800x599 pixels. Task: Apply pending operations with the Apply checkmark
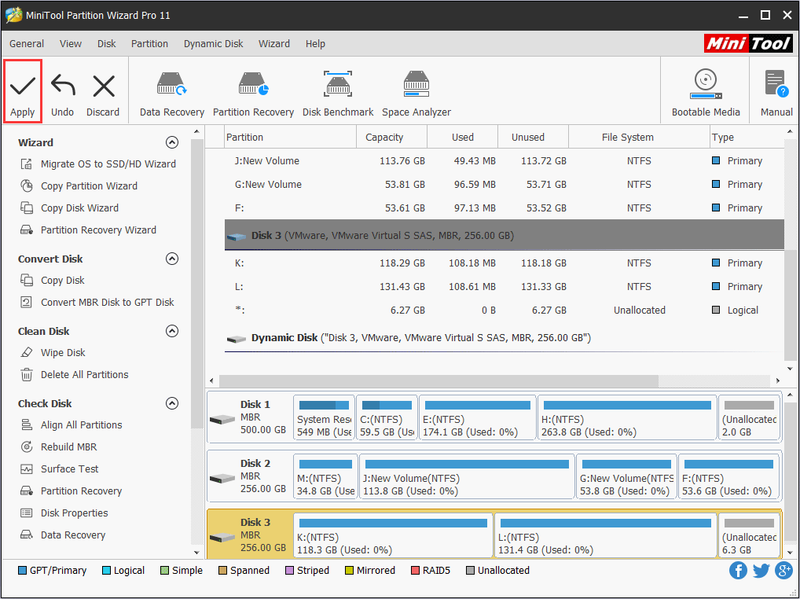pyautogui.click(x=22, y=91)
